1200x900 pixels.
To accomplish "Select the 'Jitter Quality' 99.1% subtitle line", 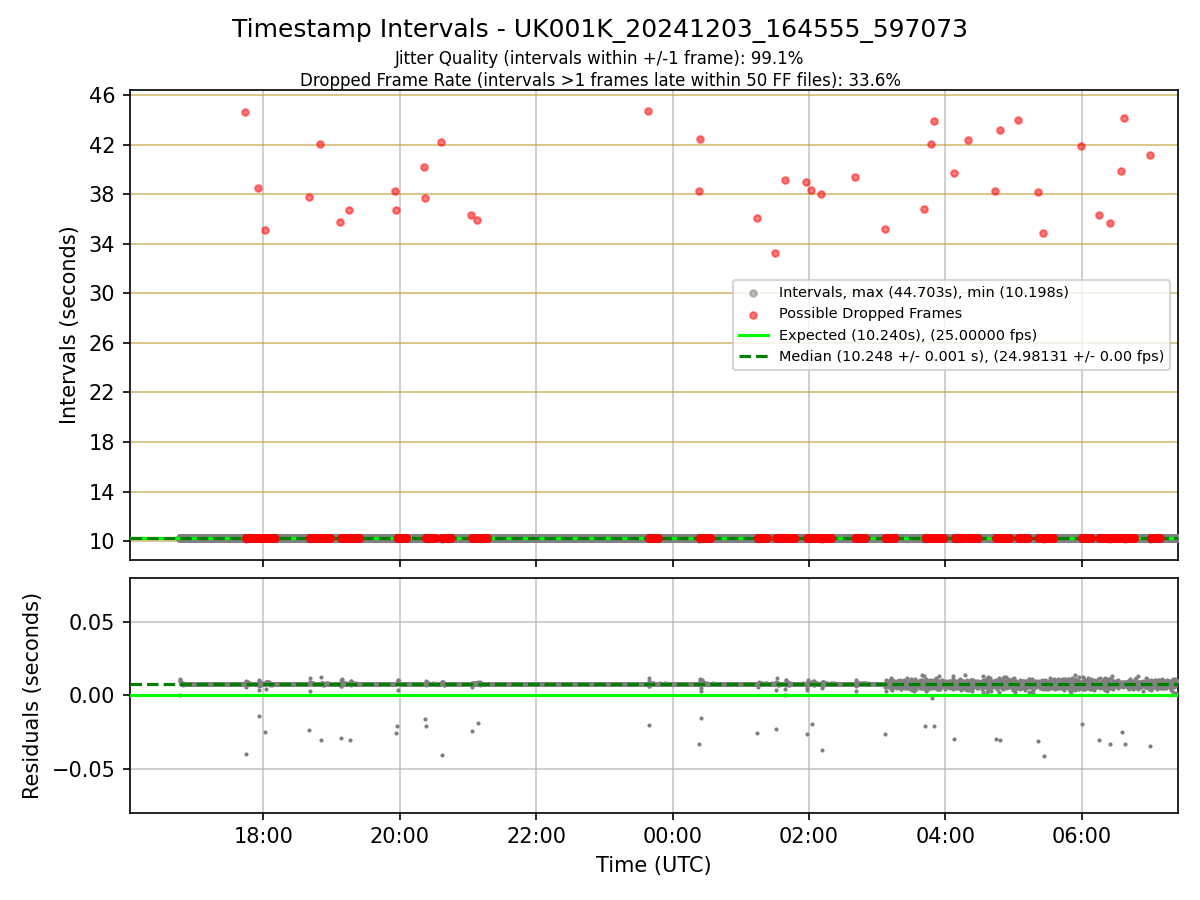I will click(x=600, y=58).
